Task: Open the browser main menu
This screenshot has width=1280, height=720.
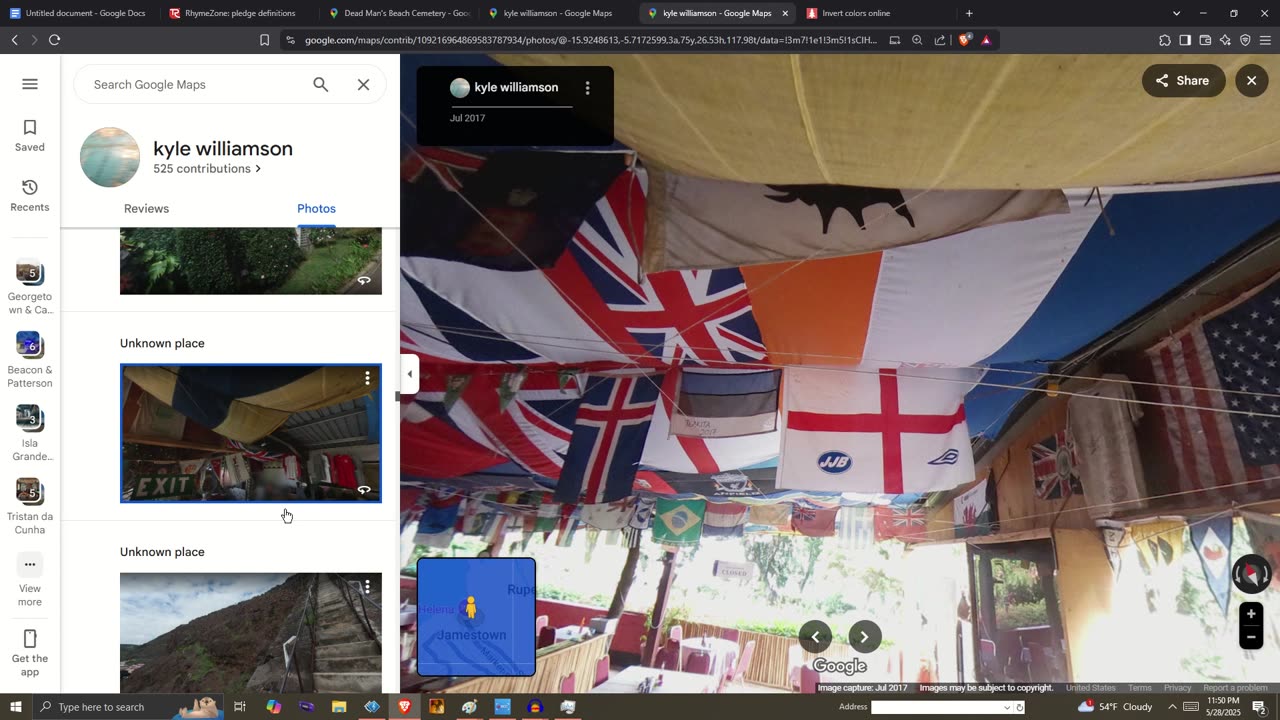Action: [1265, 40]
